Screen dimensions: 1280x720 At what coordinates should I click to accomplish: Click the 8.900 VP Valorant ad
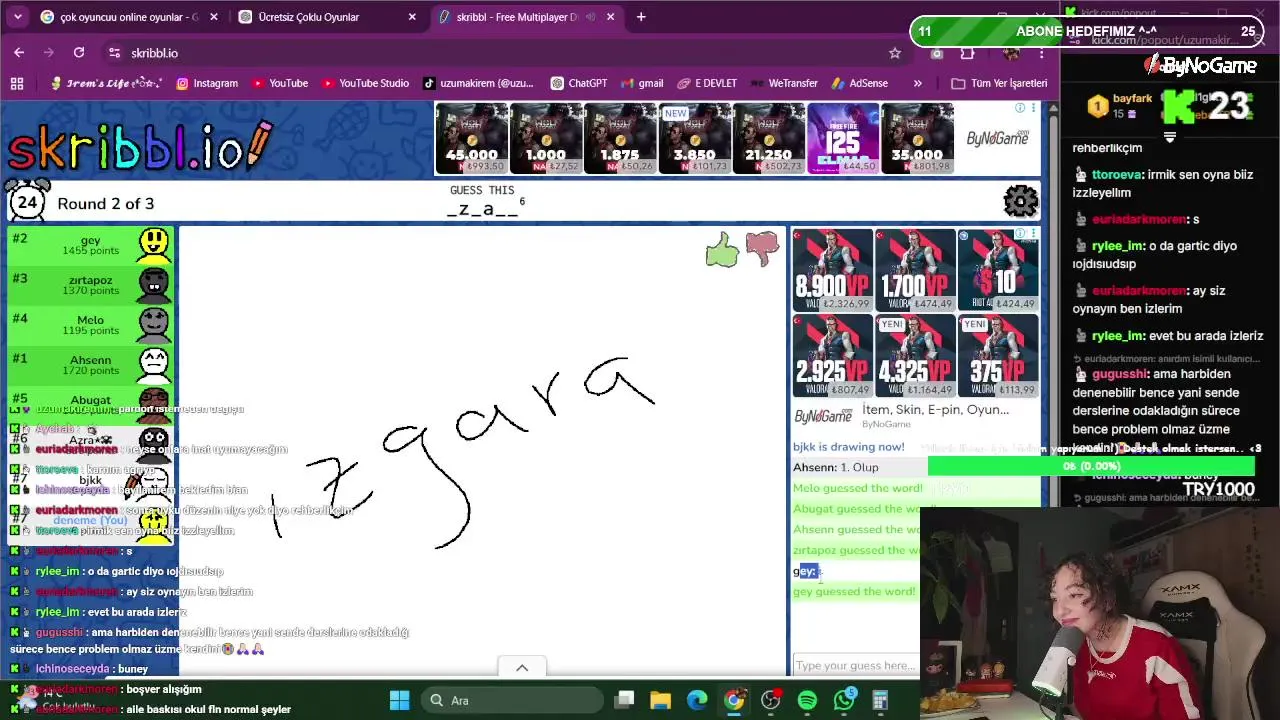(833, 270)
